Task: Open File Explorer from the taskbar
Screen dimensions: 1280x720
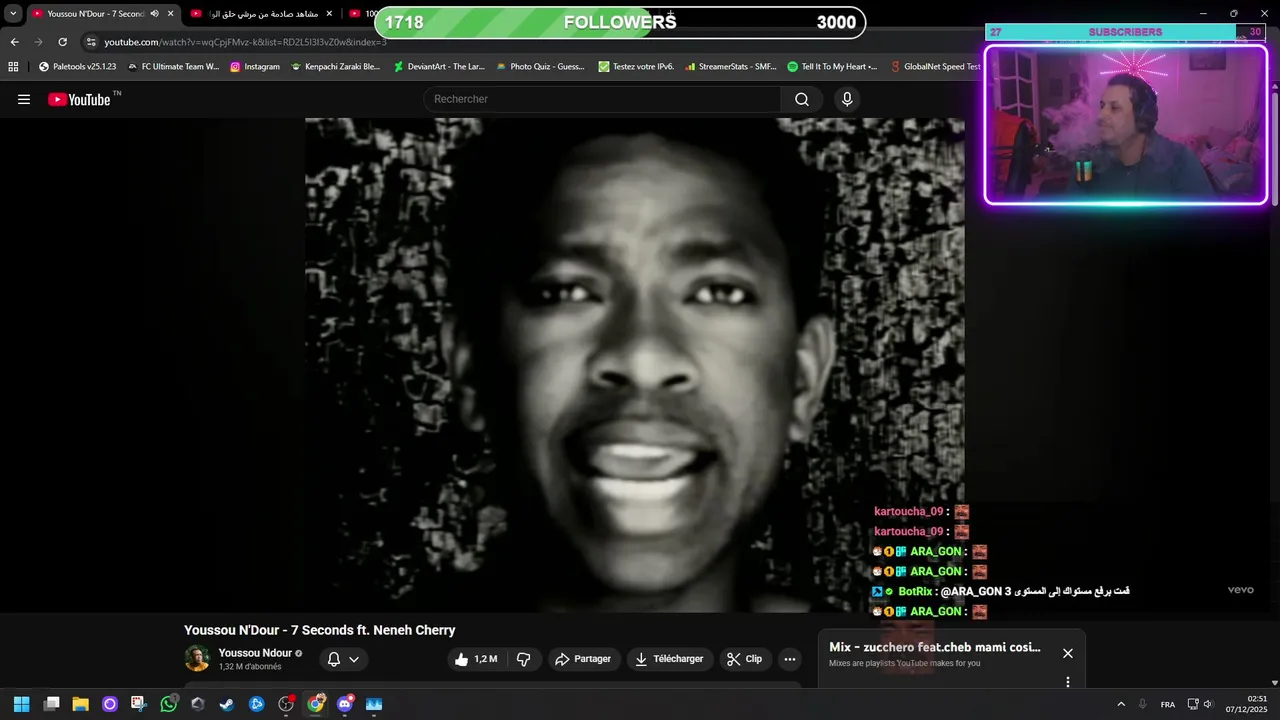Action: click(81, 704)
